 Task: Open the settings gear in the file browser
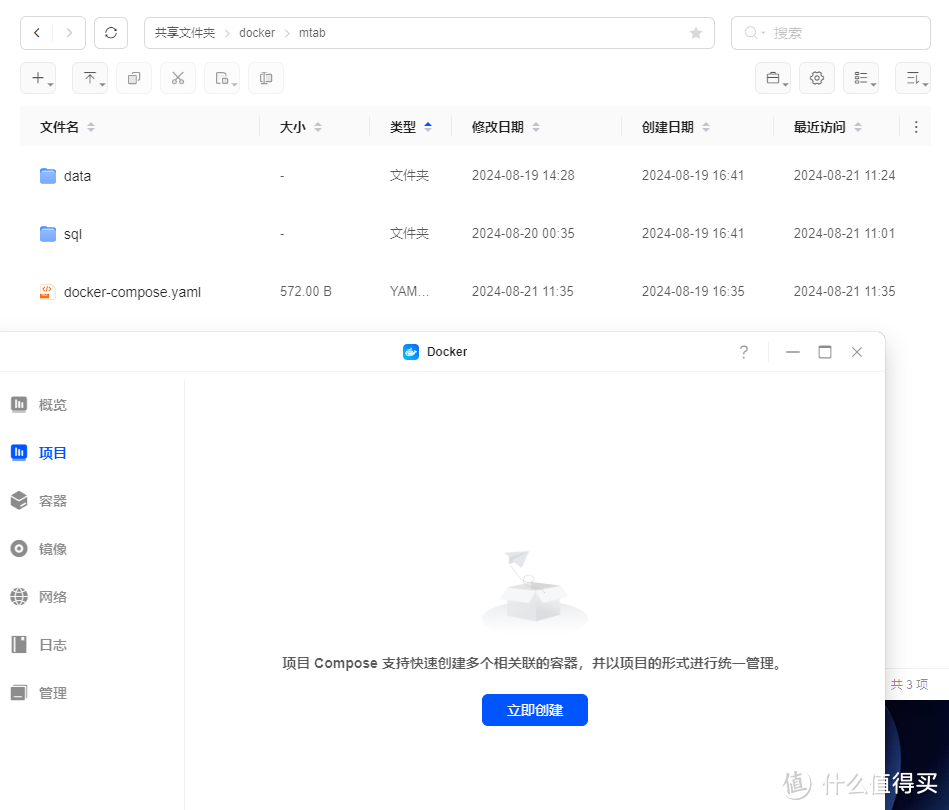[817, 77]
